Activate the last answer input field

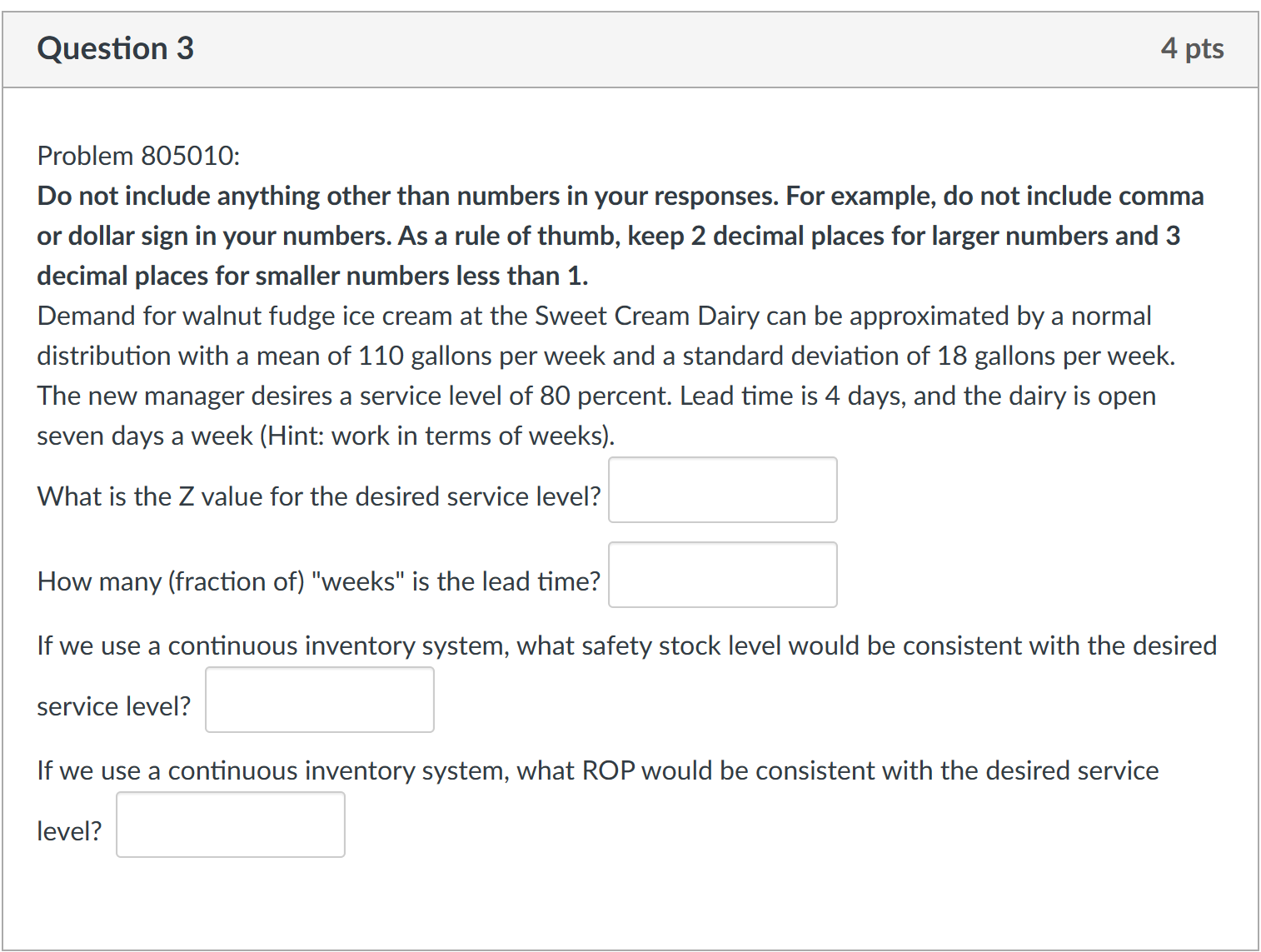(230, 825)
